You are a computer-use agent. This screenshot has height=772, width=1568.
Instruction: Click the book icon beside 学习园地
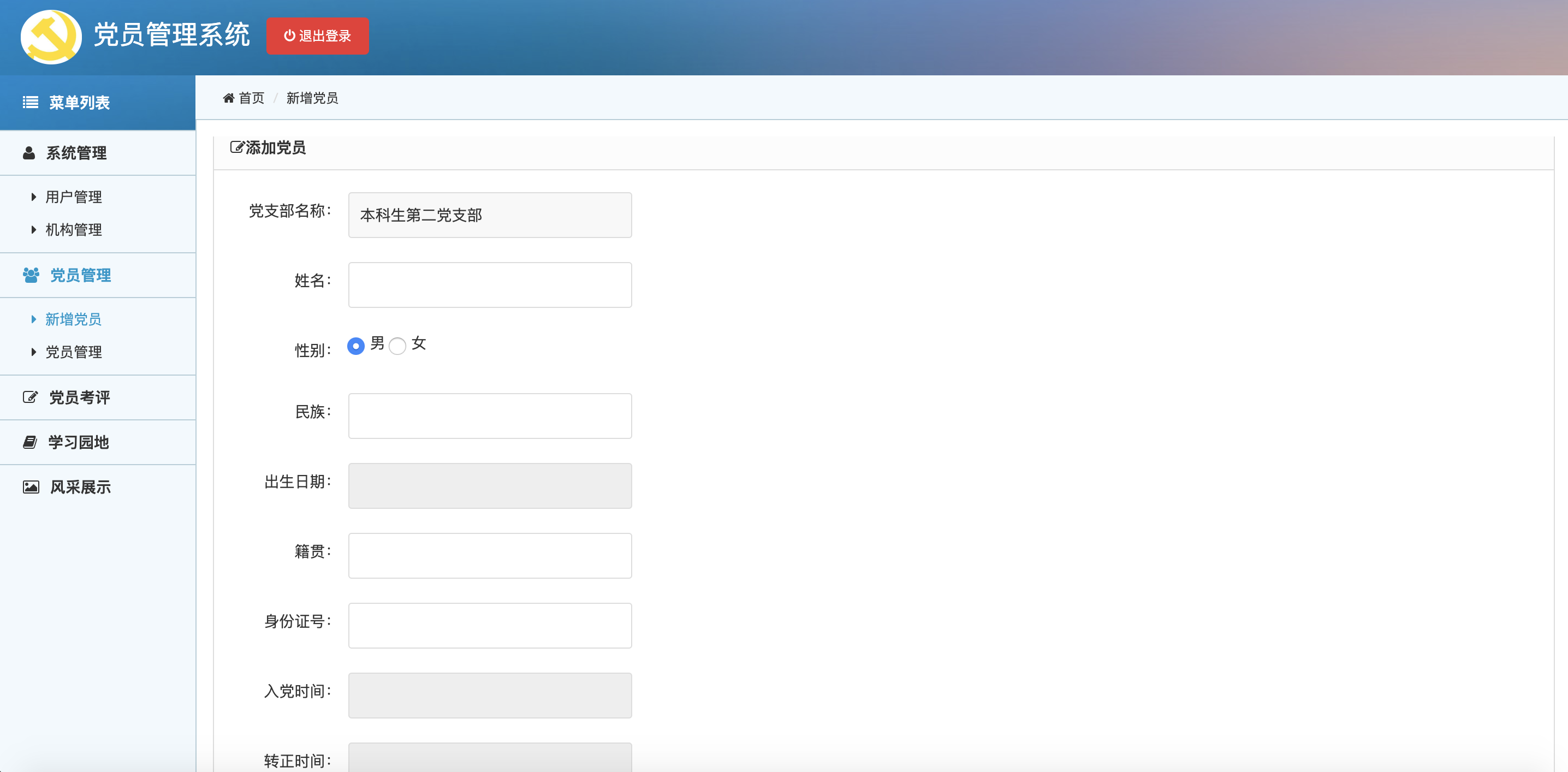coord(30,442)
